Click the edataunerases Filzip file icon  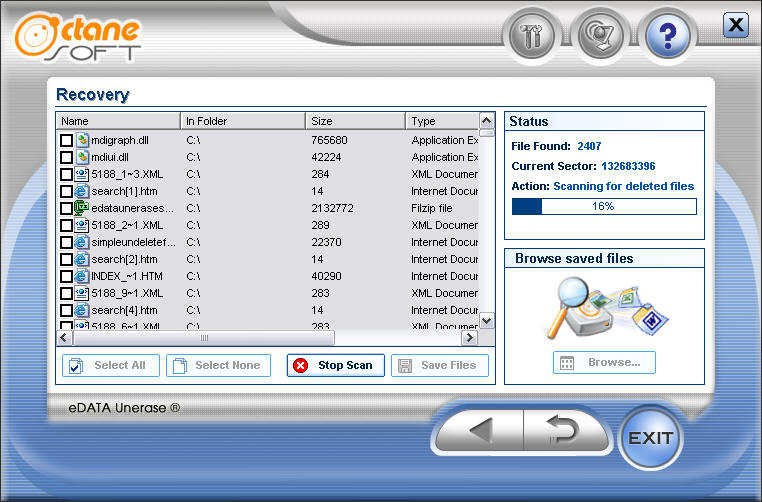(x=82, y=208)
